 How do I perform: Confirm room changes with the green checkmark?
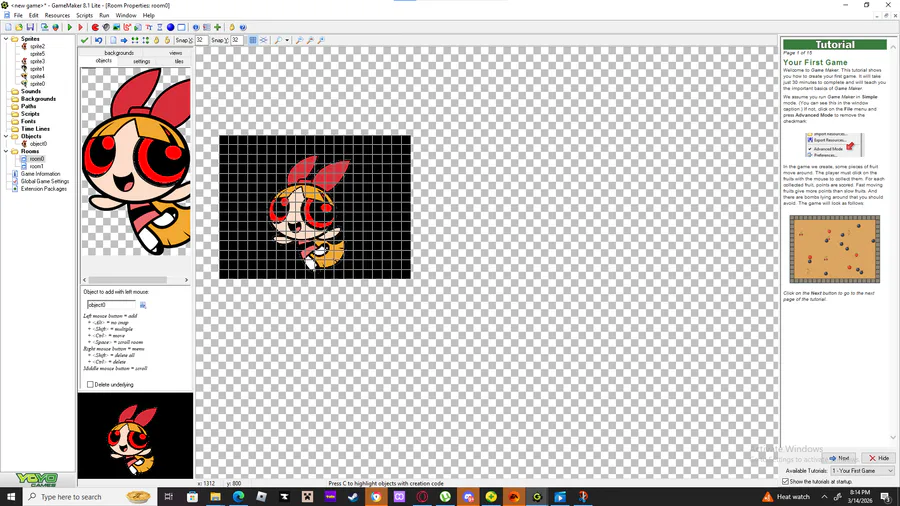[84, 40]
